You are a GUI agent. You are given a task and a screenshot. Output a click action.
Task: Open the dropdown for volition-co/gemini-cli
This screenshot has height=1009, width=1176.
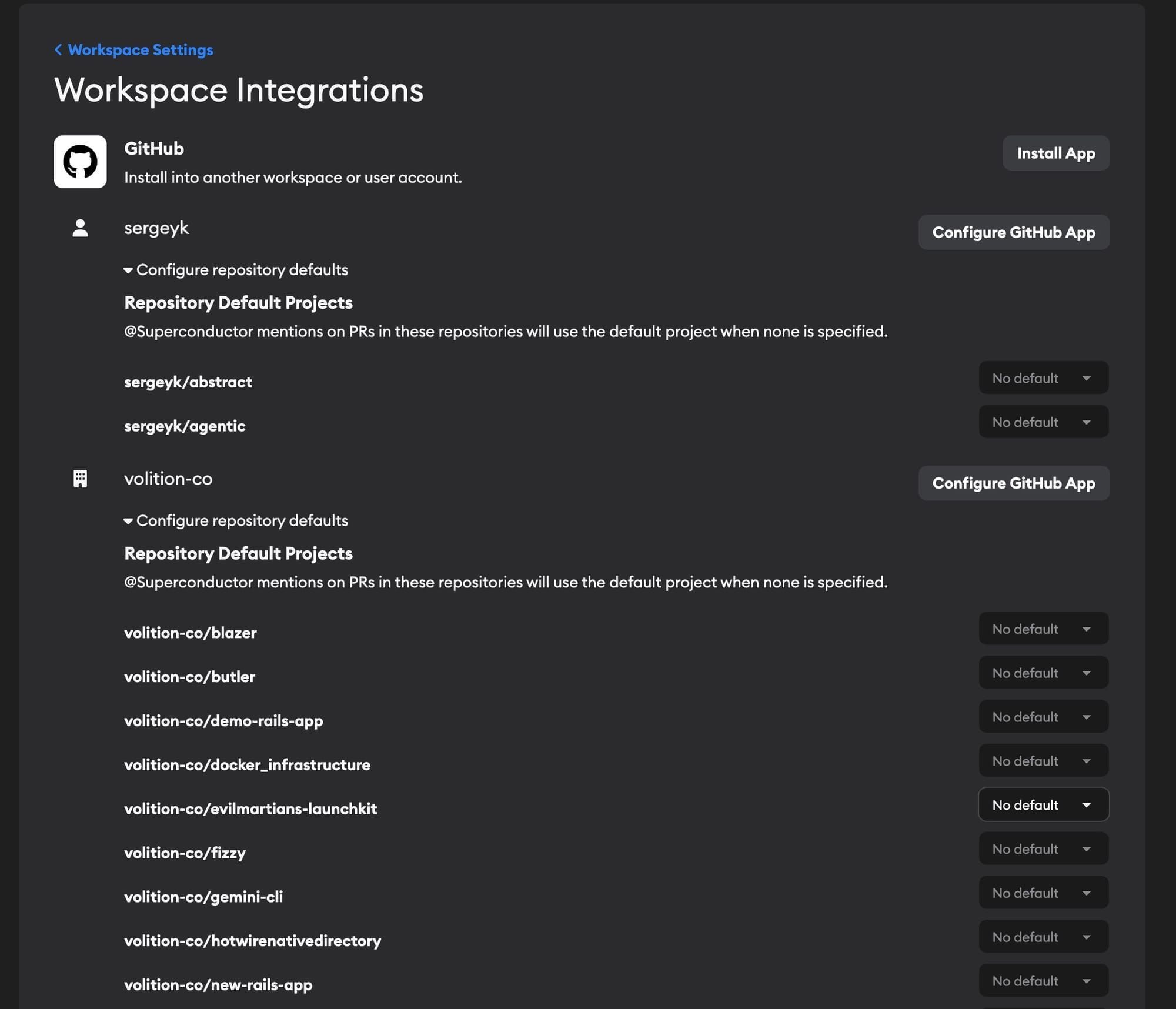click(x=1044, y=893)
